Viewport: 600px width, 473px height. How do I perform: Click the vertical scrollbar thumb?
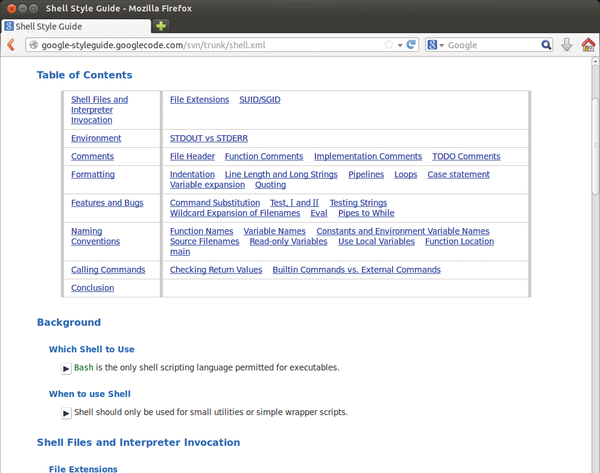click(595, 146)
